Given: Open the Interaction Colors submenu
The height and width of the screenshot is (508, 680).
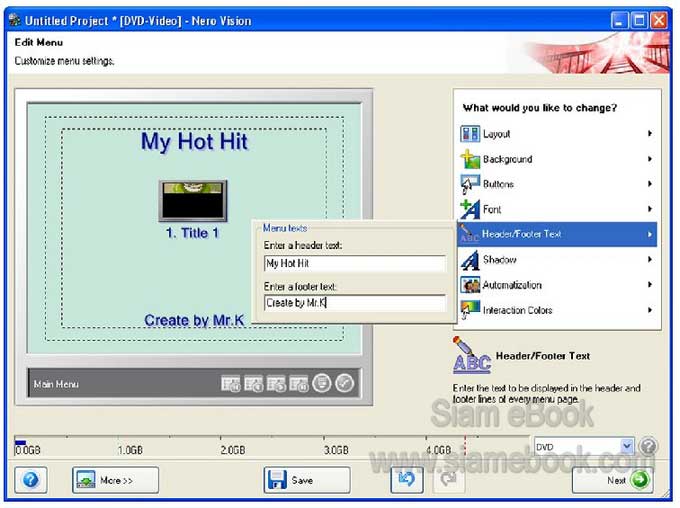Looking at the screenshot, I should point(557,310).
